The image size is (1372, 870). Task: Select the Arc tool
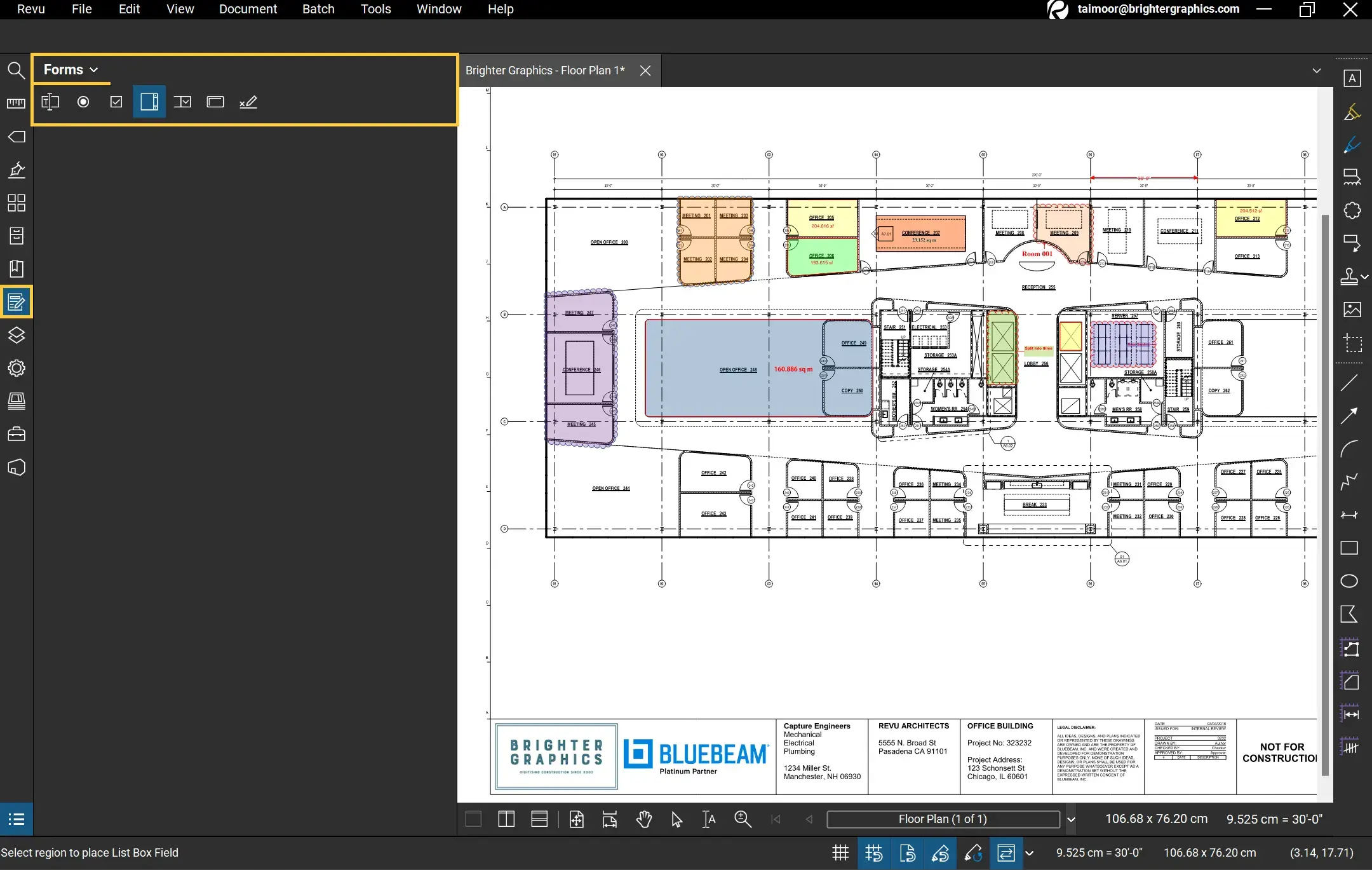pos(1349,449)
